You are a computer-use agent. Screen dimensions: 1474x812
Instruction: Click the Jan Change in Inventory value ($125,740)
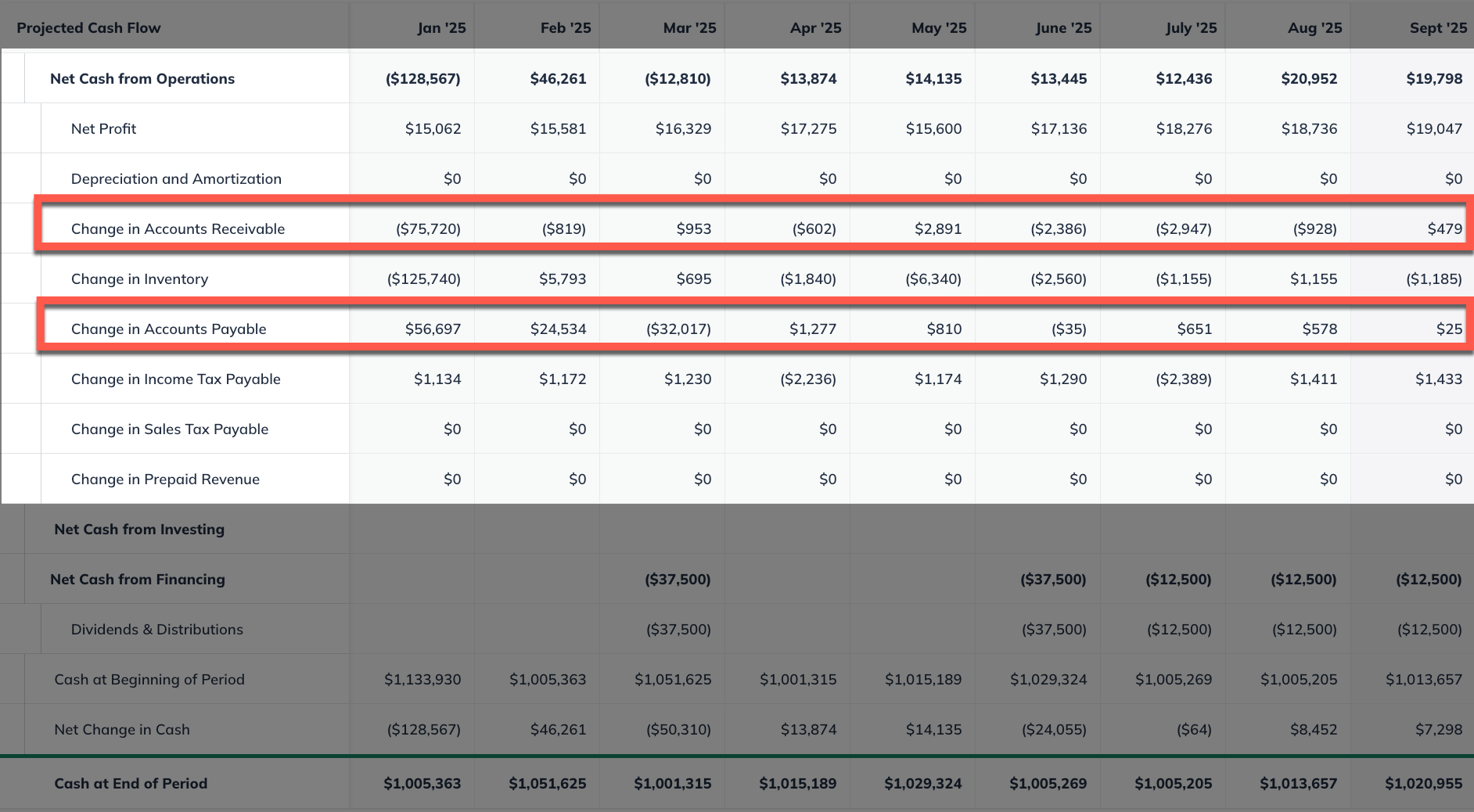(x=423, y=278)
